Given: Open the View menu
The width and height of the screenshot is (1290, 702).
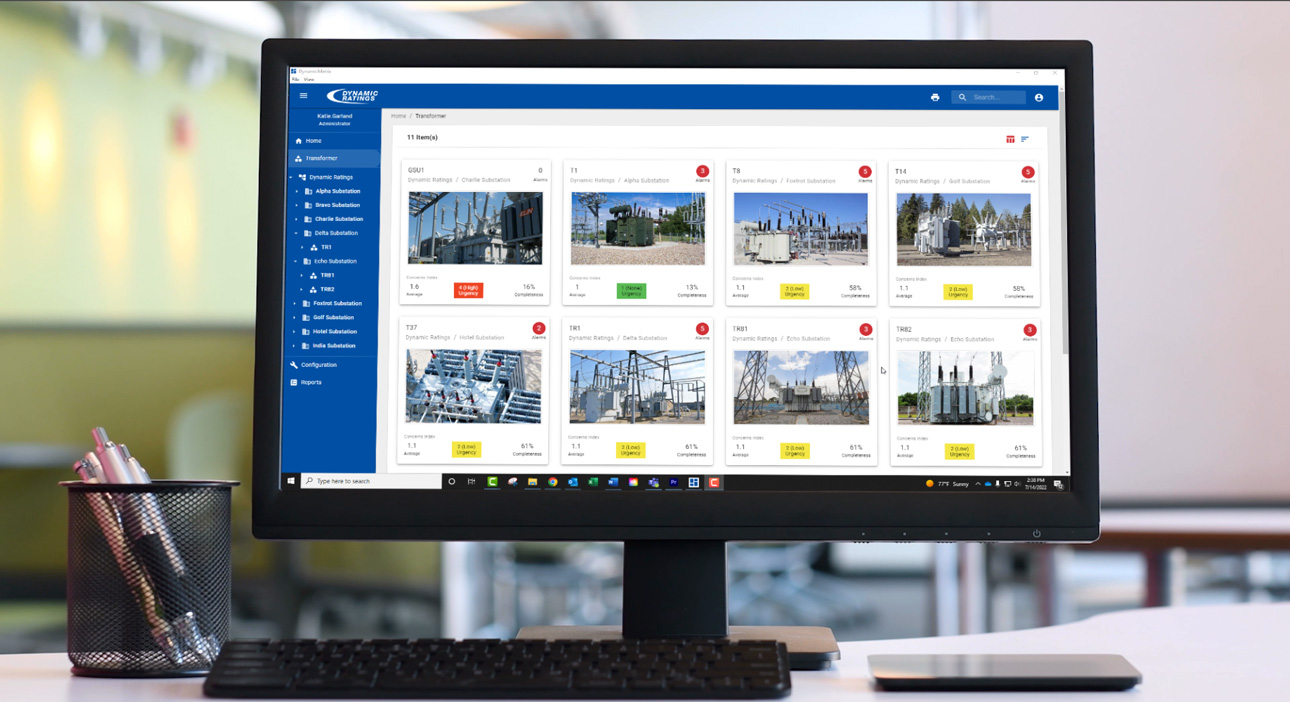Looking at the screenshot, I should pyautogui.click(x=309, y=79).
